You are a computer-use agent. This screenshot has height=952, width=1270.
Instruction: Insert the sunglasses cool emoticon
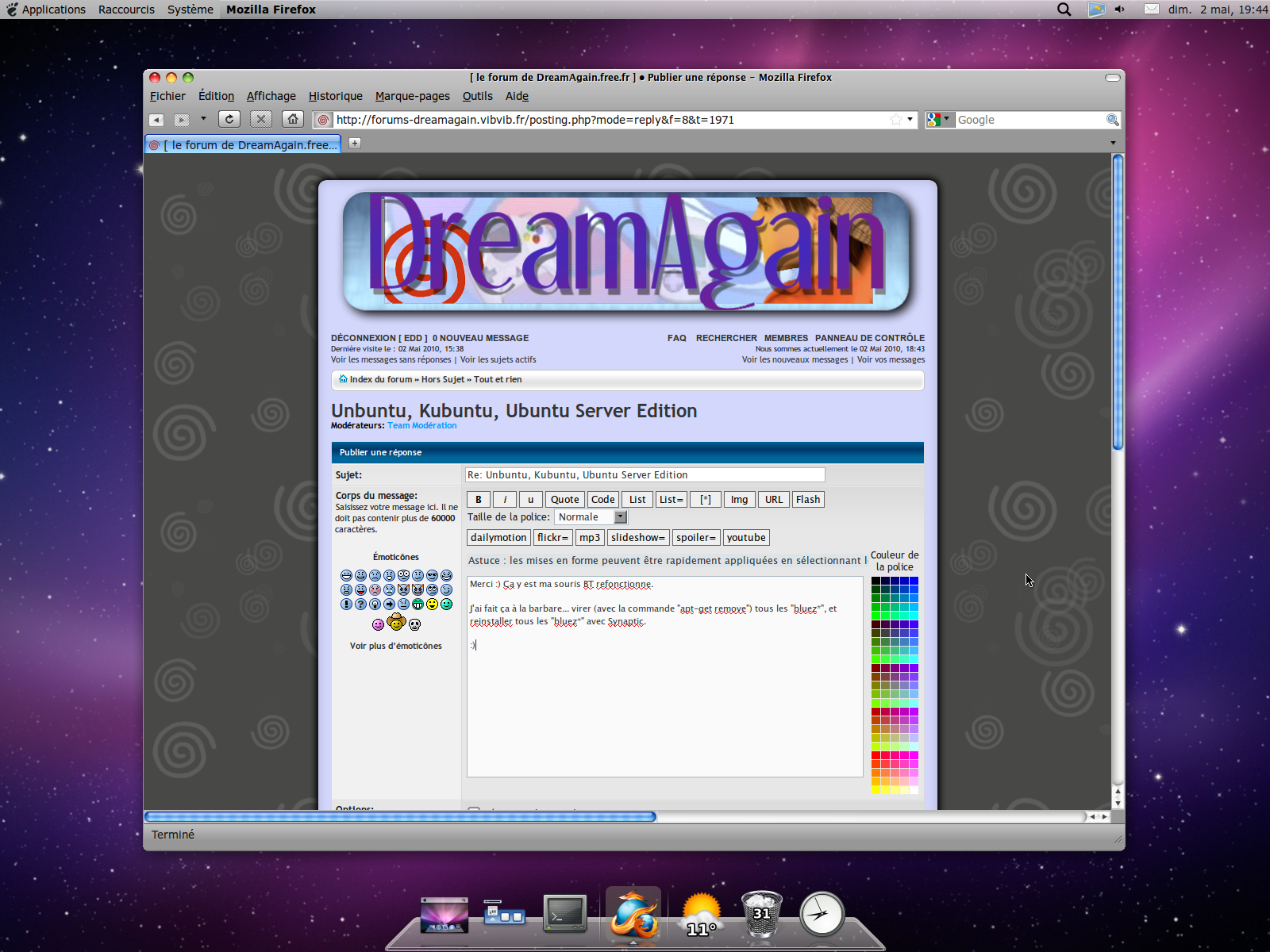[432, 575]
